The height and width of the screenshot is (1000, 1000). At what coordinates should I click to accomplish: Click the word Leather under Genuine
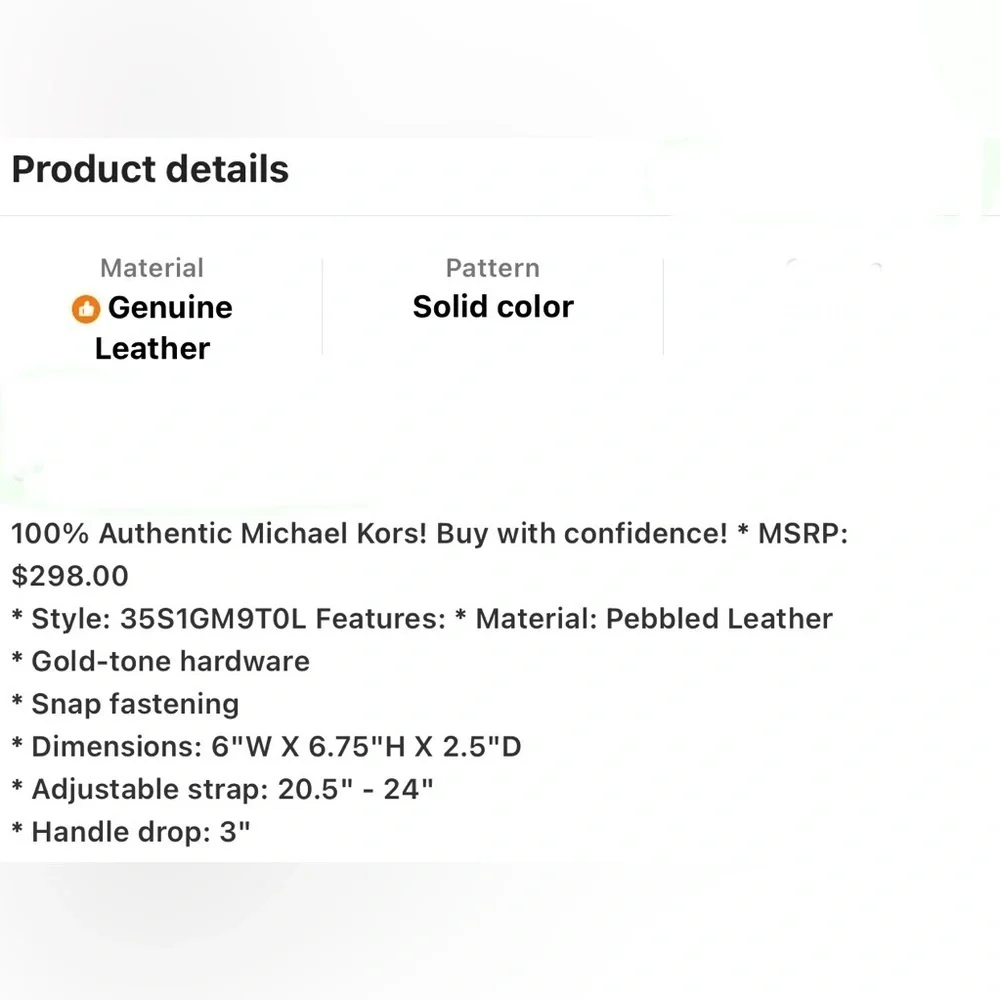coord(152,349)
